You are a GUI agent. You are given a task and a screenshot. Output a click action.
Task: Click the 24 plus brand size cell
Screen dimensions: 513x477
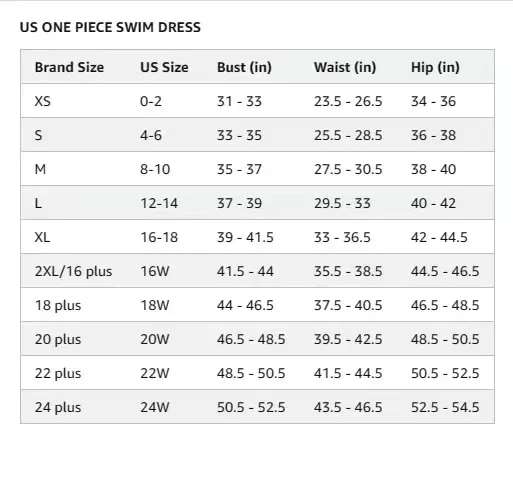tap(58, 407)
